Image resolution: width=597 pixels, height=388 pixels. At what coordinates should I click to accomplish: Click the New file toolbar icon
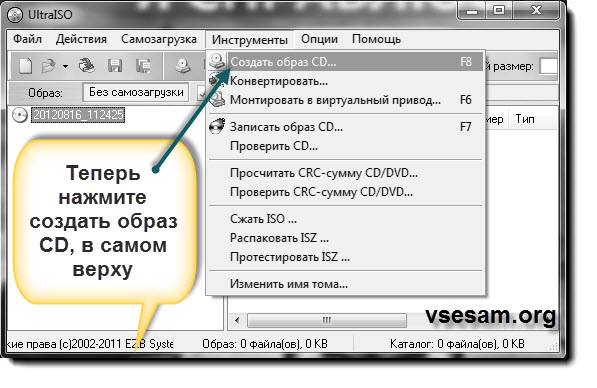[x=25, y=65]
